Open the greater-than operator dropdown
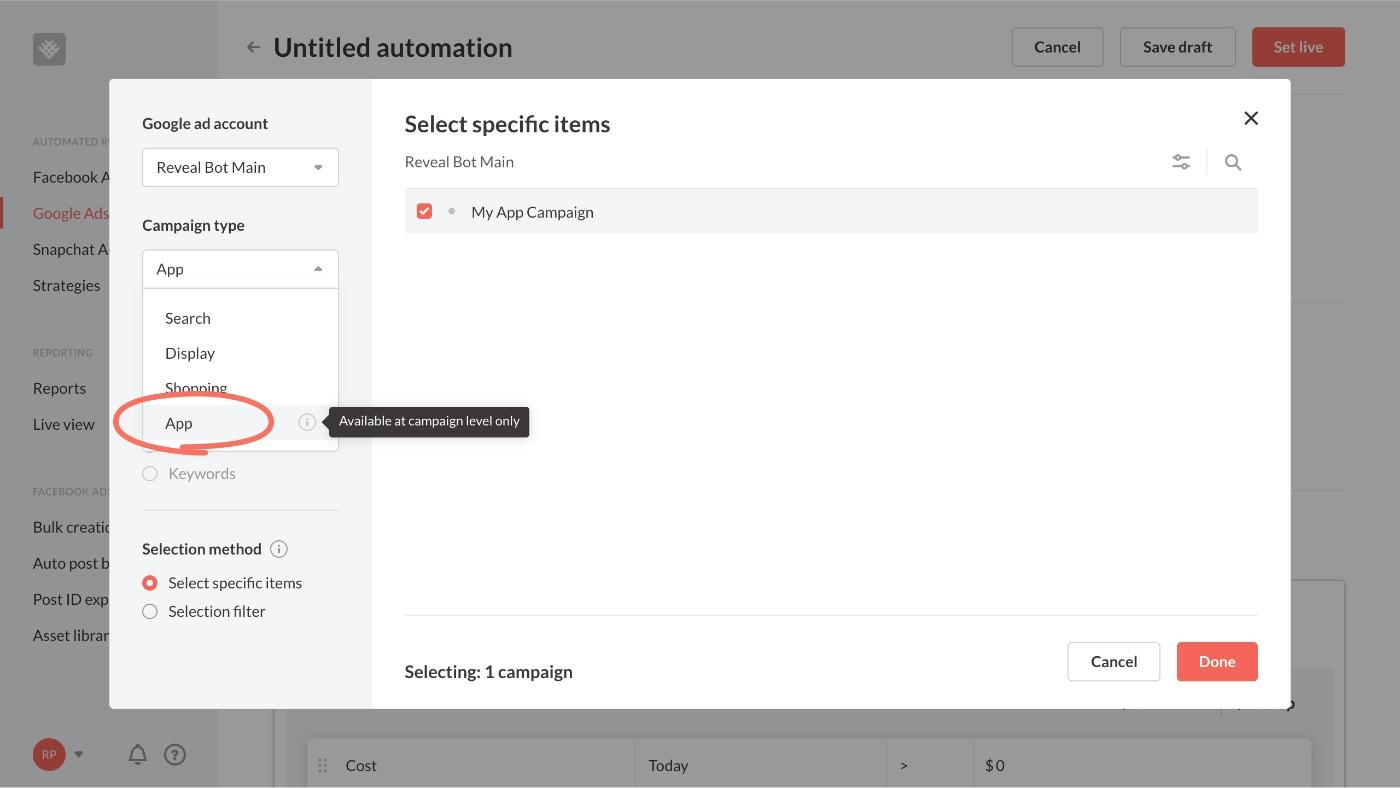The width and height of the screenshot is (1400, 788). pos(929,765)
